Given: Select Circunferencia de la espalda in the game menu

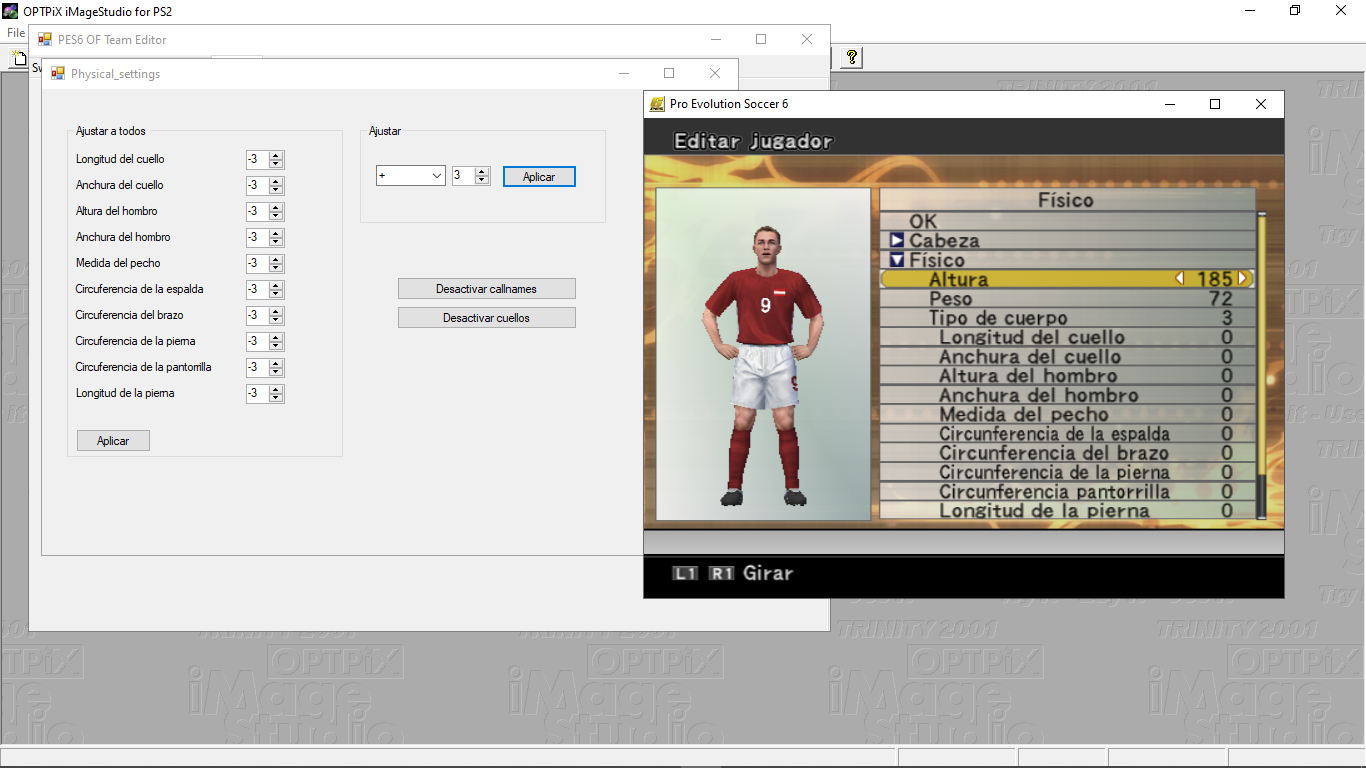Looking at the screenshot, I should click(x=1067, y=434).
